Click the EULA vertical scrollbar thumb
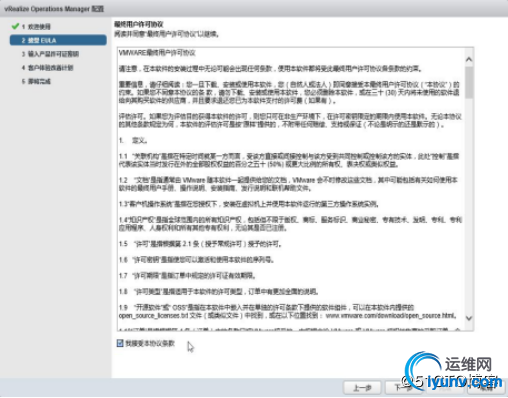The width and height of the screenshot is (508, 398). (469, 82)
